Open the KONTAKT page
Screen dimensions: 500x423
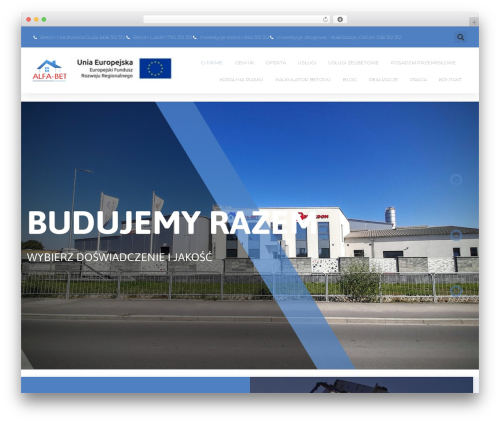click(450, 79)
